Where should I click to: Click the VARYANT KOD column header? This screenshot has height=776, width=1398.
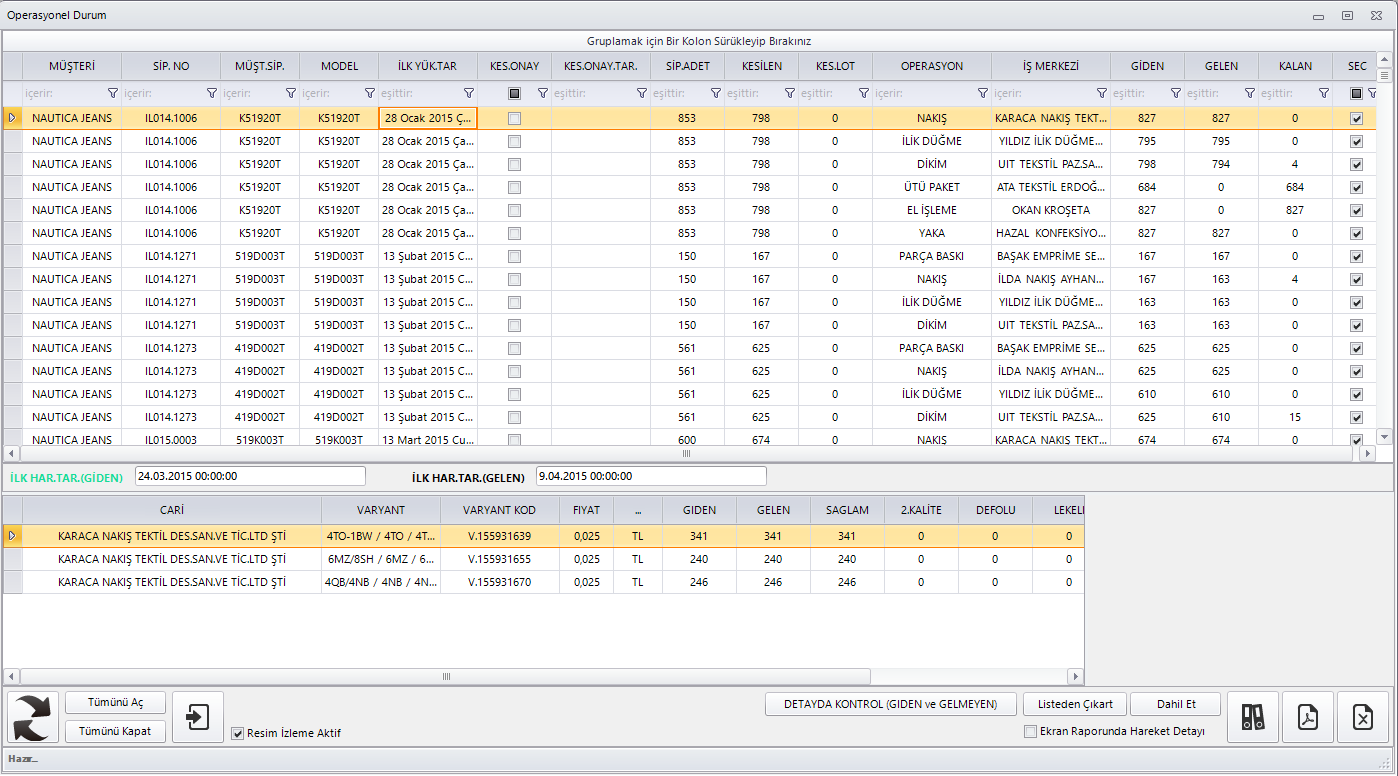coord(499,510)
